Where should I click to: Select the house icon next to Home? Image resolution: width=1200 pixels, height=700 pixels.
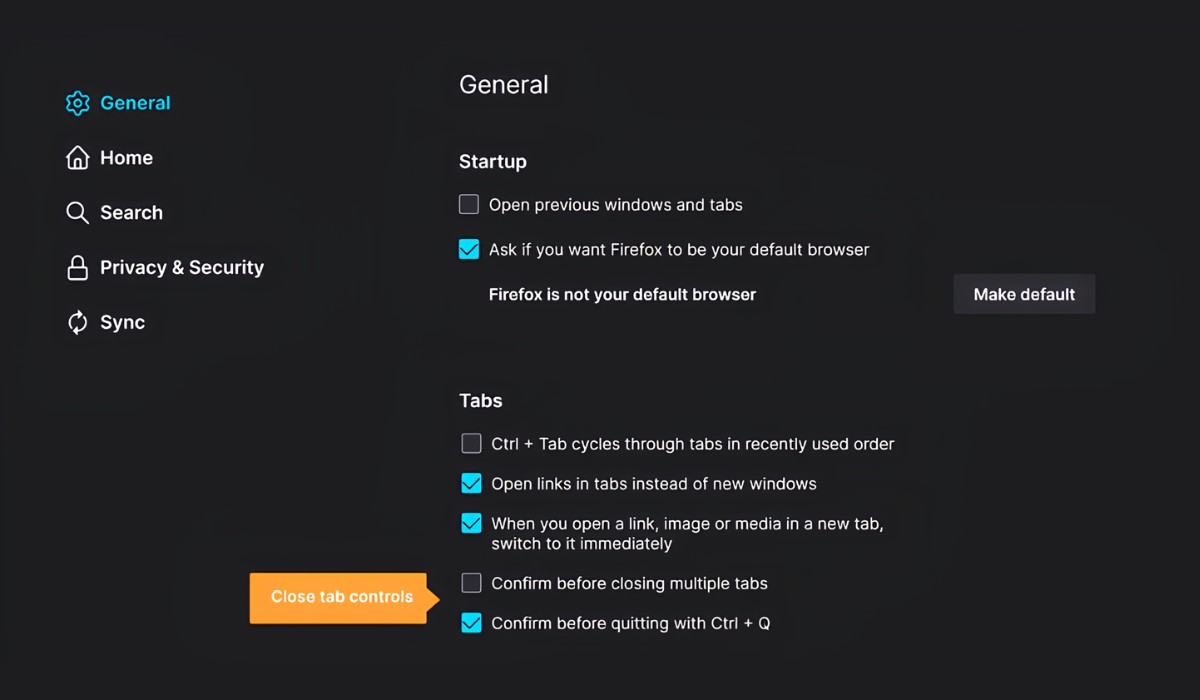click(x=77, y=157)
